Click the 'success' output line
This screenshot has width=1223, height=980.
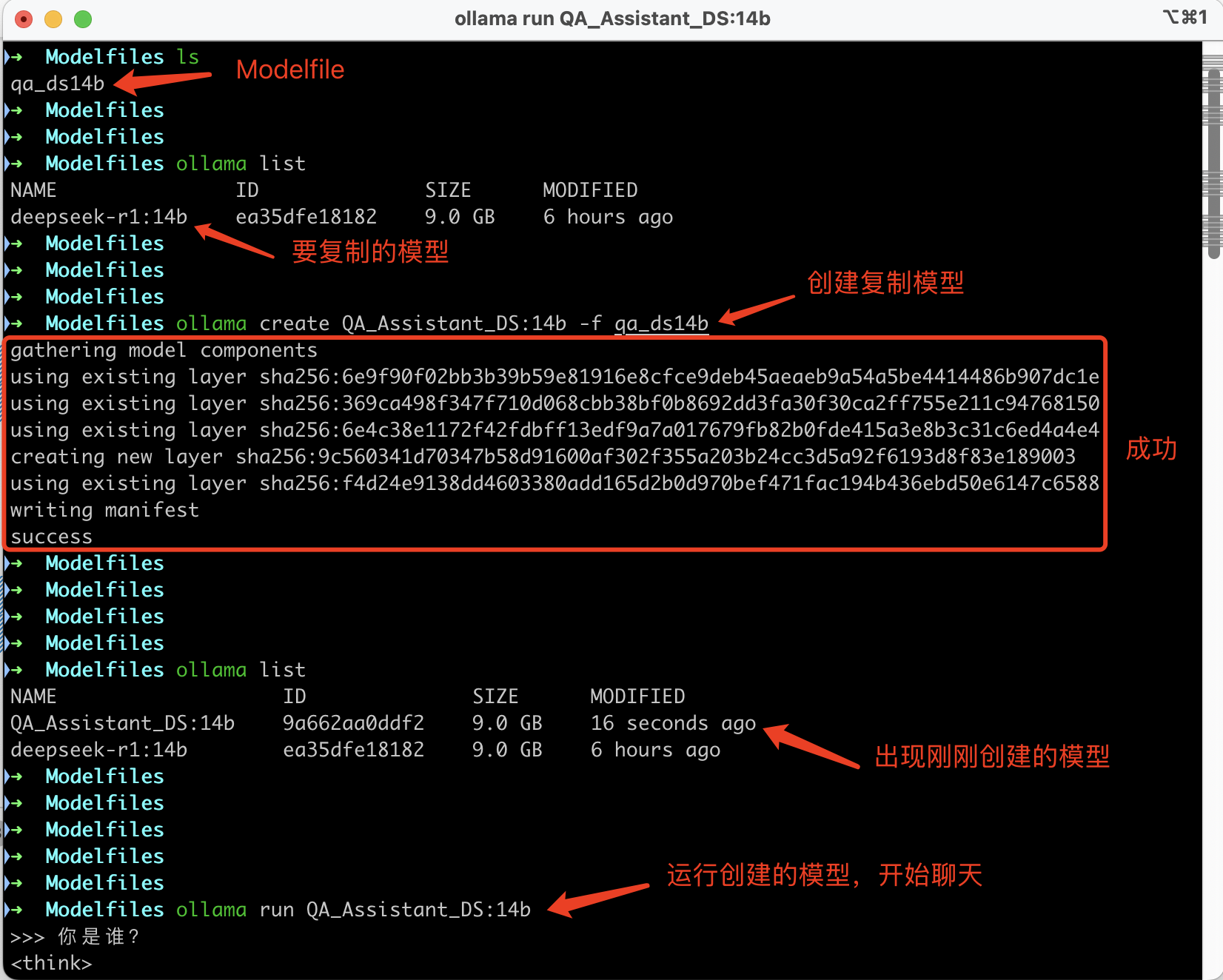click(x=52, y=537)
